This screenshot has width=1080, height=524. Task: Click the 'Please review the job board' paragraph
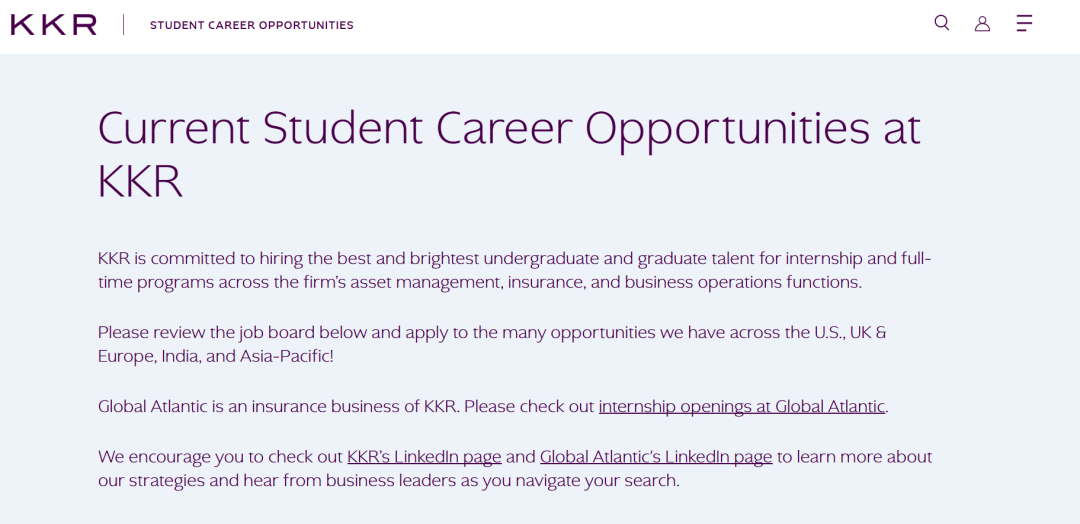(x=492, y=345)
